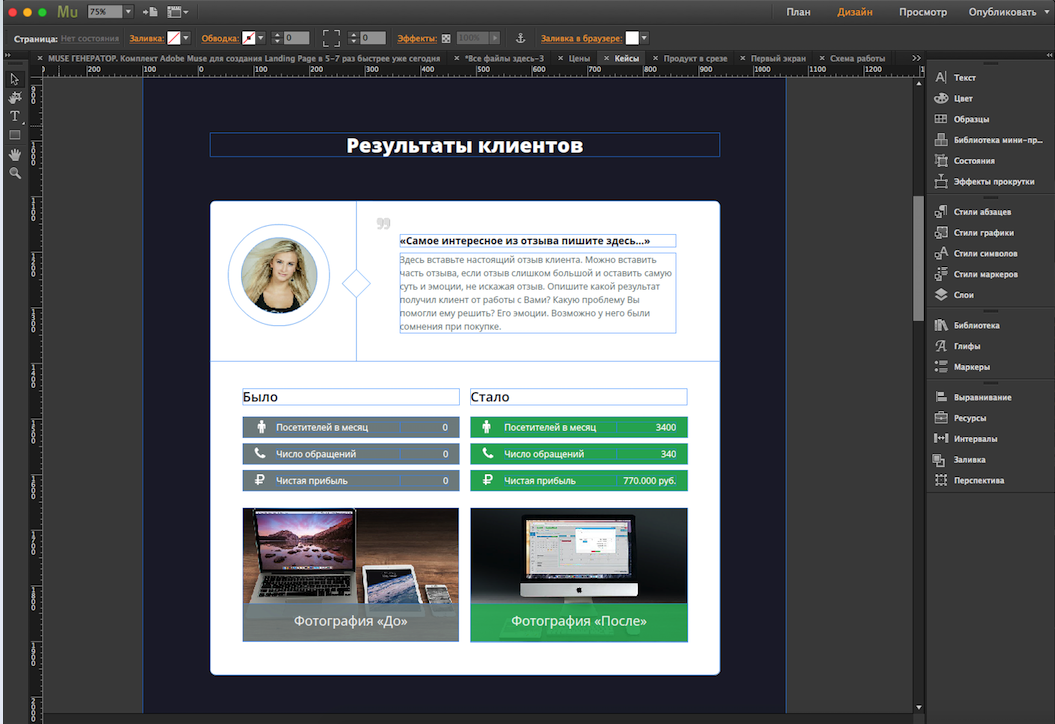The image size is (1055, 724).
Task: Open the Цвет (Color) panel
Action: [963, 98]
